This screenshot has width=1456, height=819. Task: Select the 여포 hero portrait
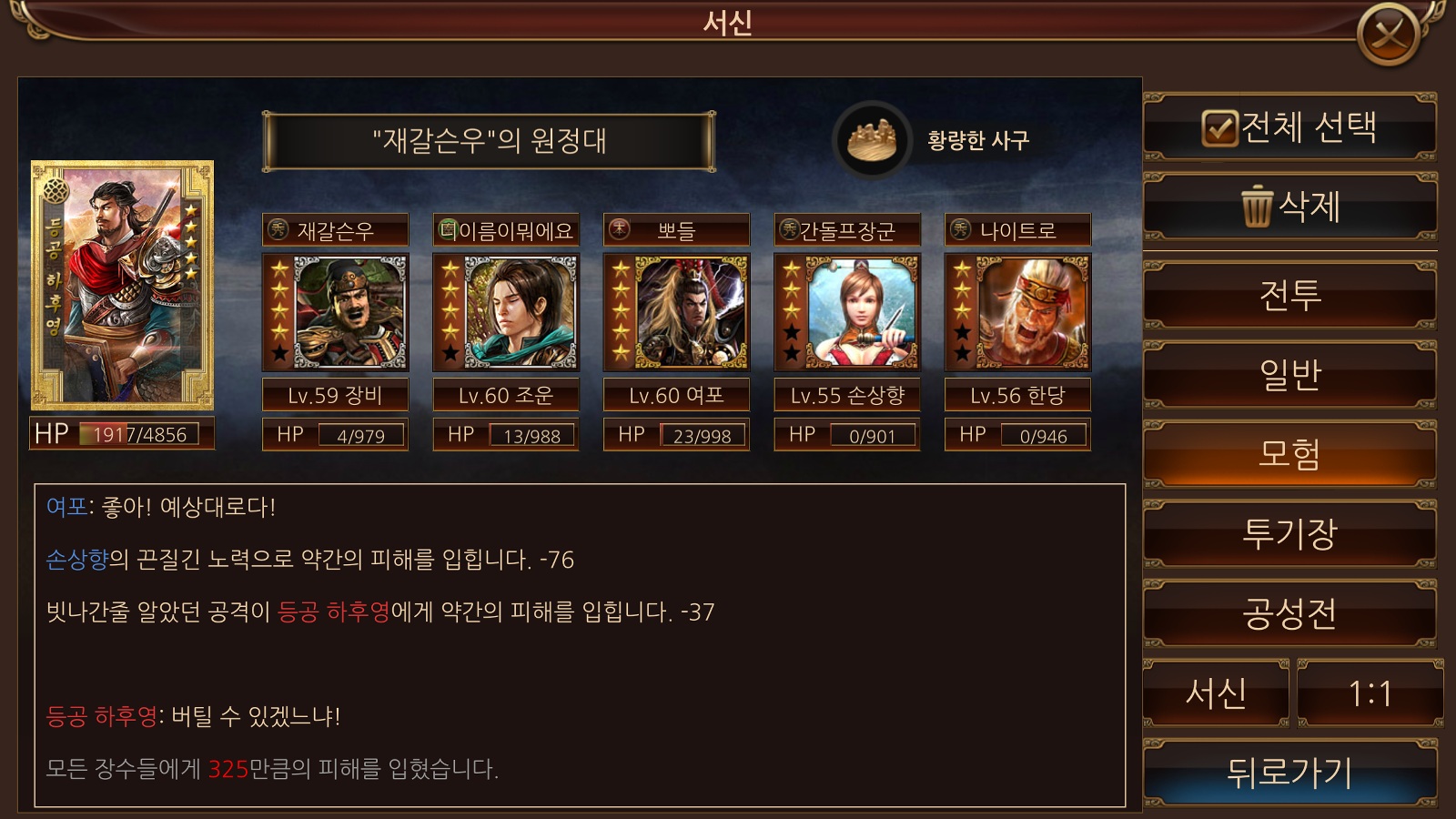[x=676, y=311]
